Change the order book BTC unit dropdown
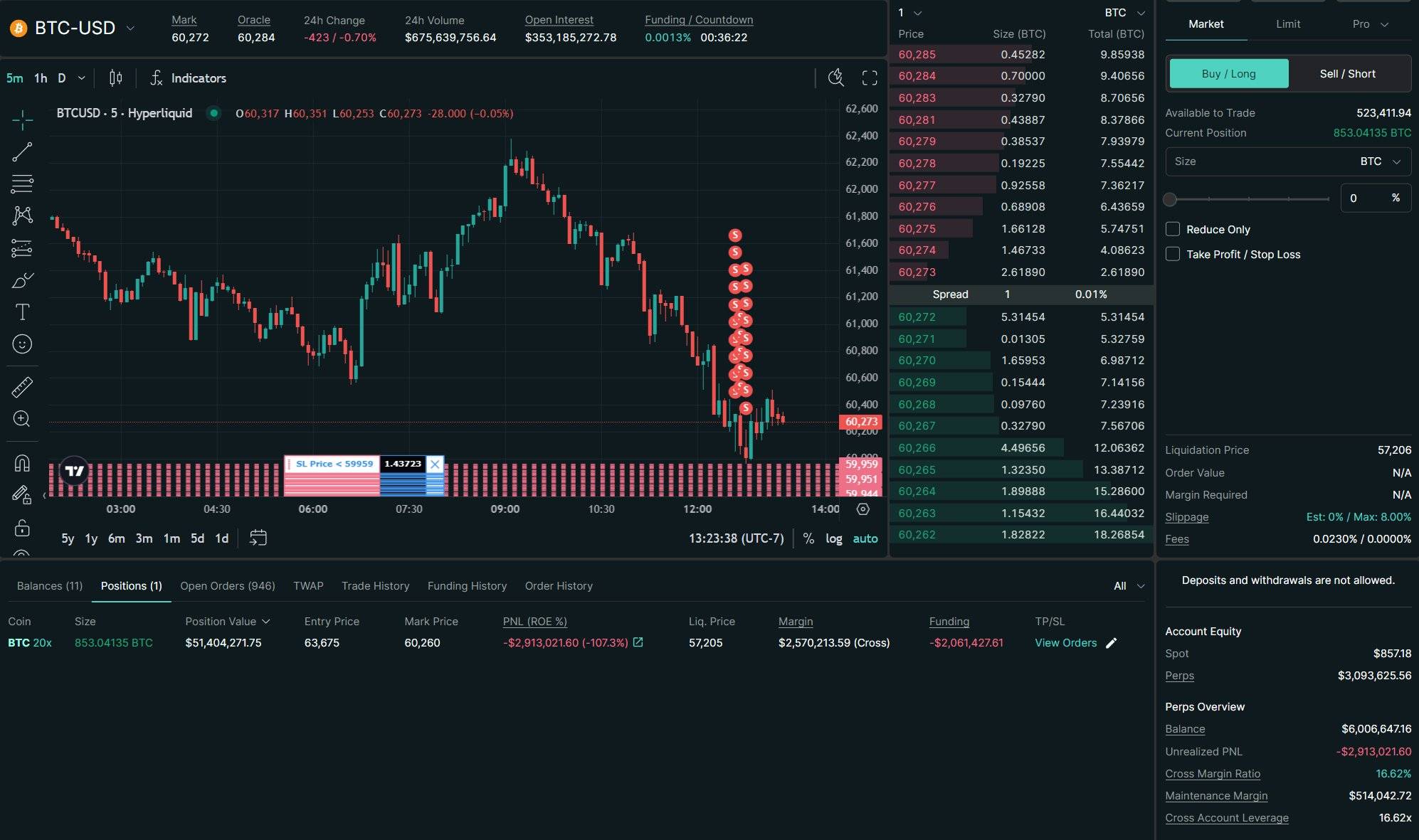 click(1124, 13)
